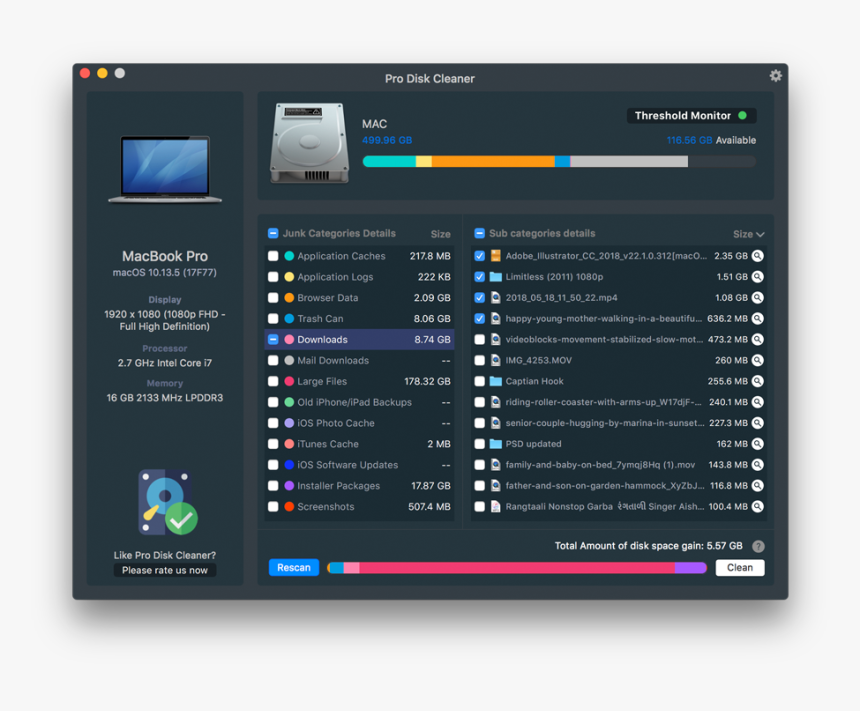The height and width of the screenshot is (711, 860).
Task: Click magnifier icon for riding-roller-coaster file
Action: [757, 402]
